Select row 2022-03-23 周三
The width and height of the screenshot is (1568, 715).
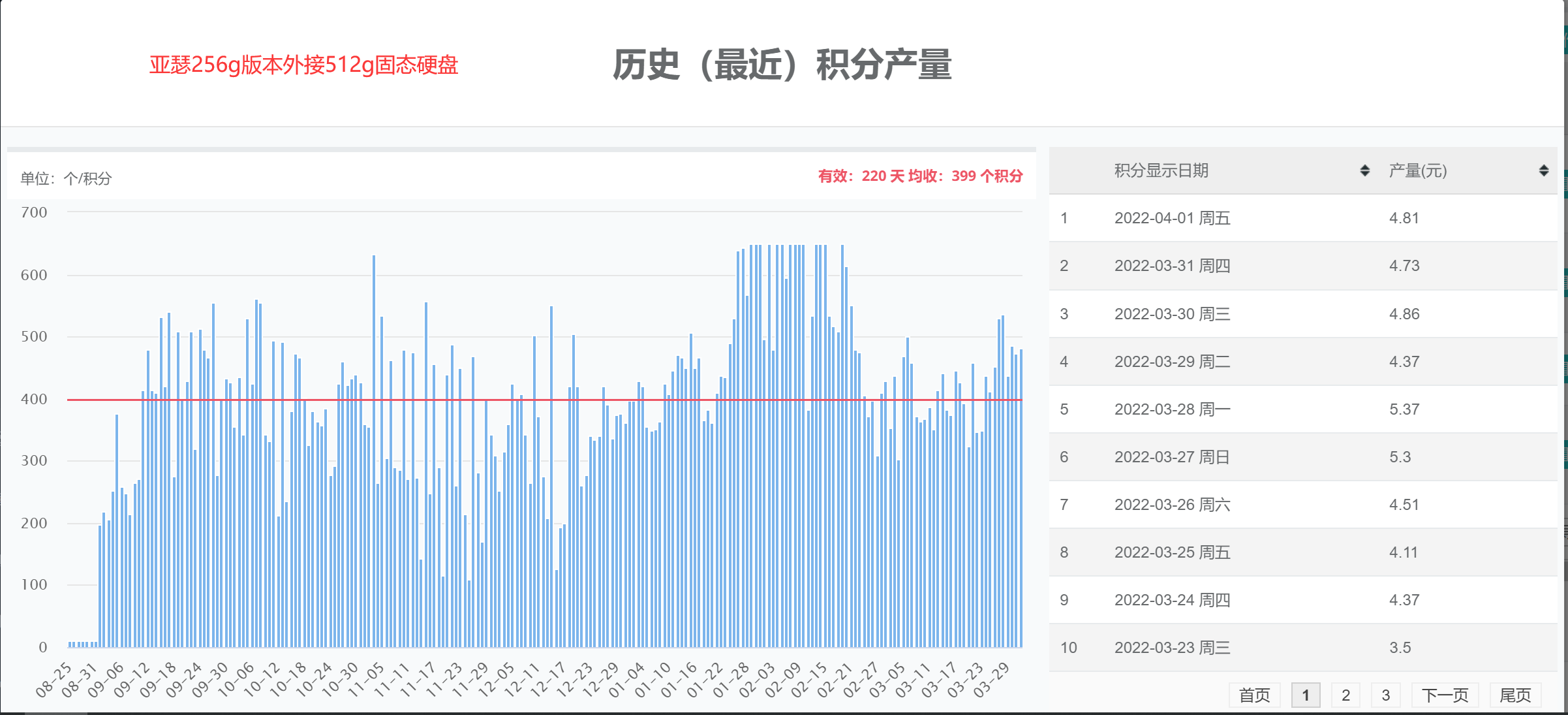click(x=1303, y=647)
